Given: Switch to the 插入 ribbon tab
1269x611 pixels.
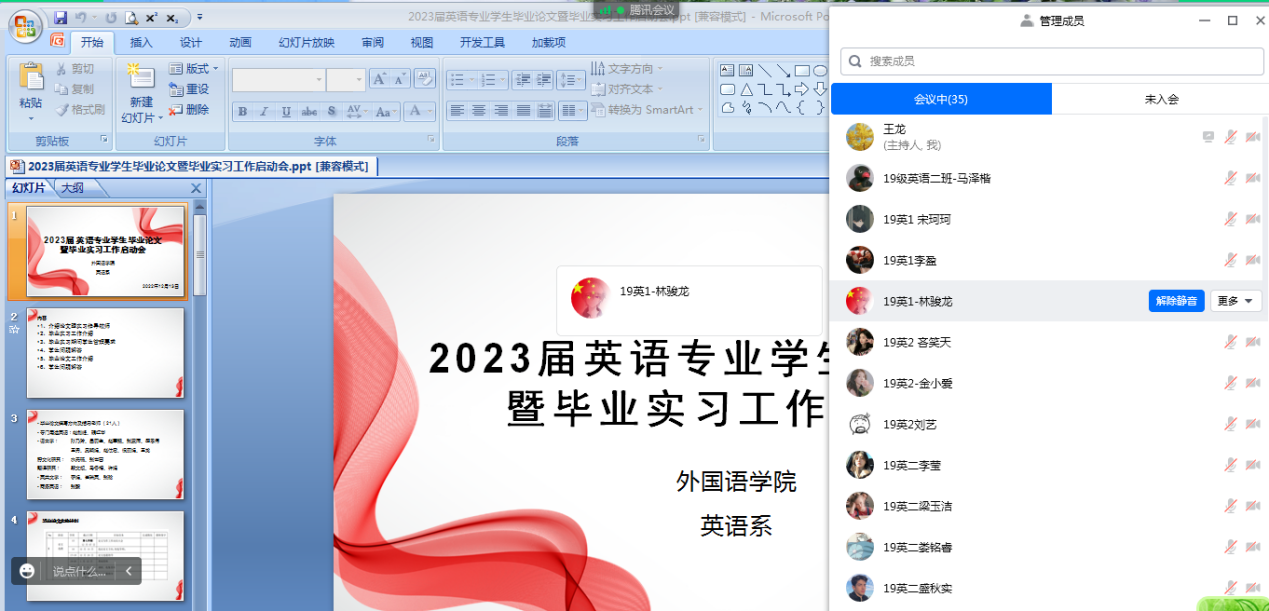Looking at the screenshot, I should (x=141, y=42).
